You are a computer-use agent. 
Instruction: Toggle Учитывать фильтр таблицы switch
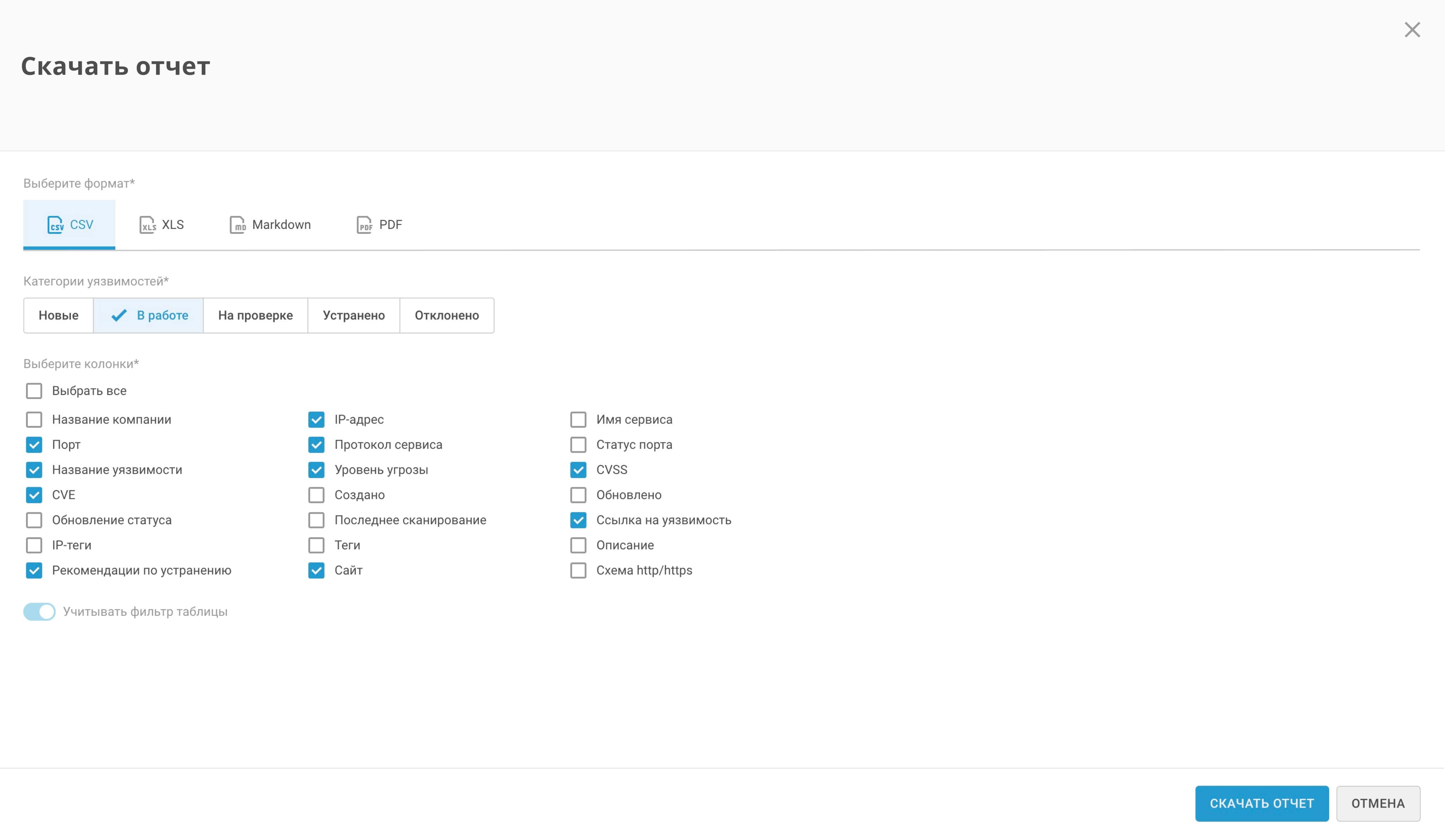point(40,612)
